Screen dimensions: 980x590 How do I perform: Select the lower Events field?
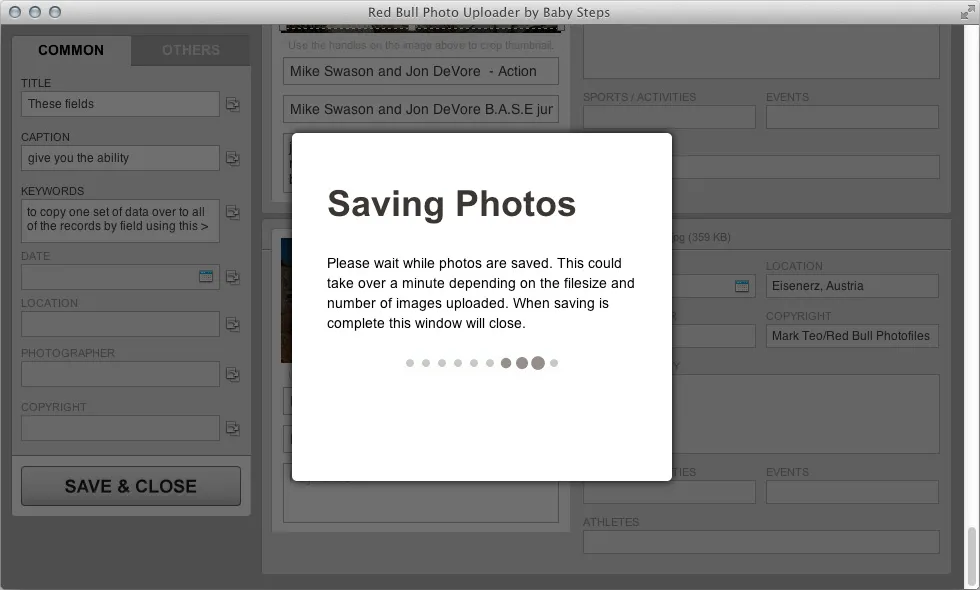point(852,492)
